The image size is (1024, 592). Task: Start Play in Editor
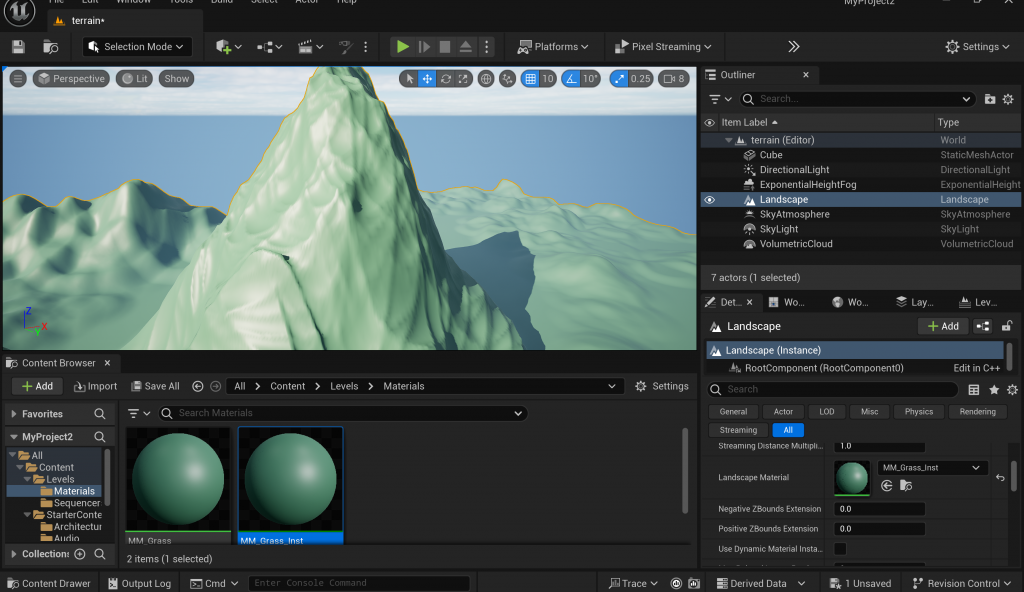[402, 46]
